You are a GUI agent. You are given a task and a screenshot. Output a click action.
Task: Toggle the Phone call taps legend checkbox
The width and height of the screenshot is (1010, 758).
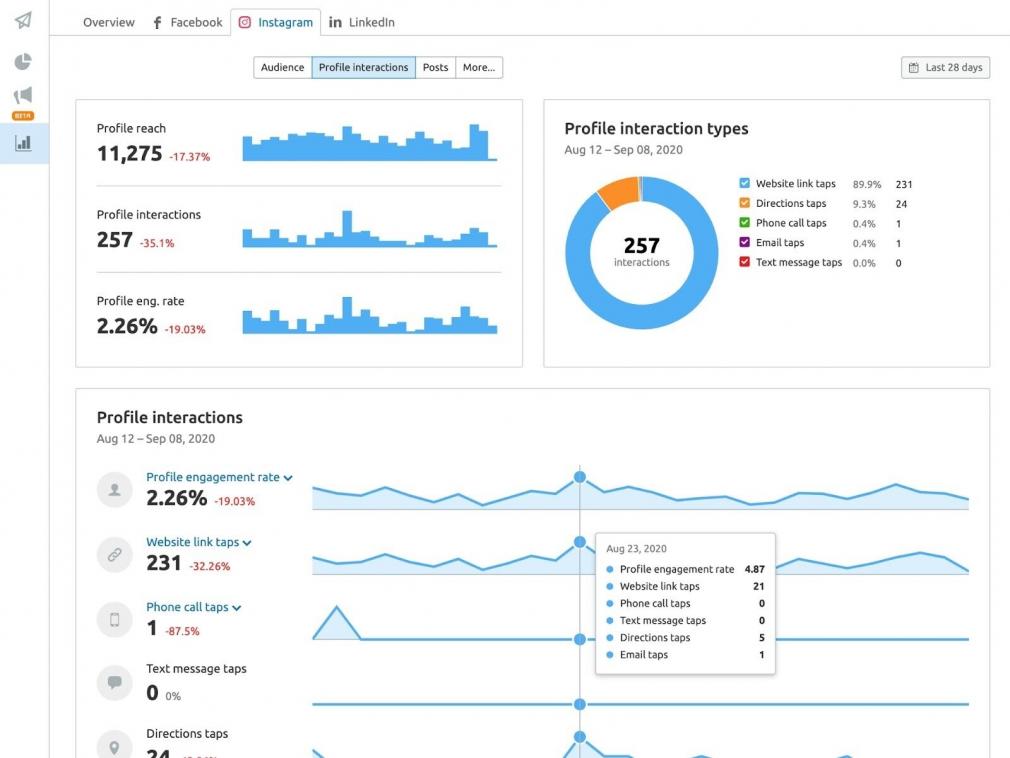click(745, 222)
